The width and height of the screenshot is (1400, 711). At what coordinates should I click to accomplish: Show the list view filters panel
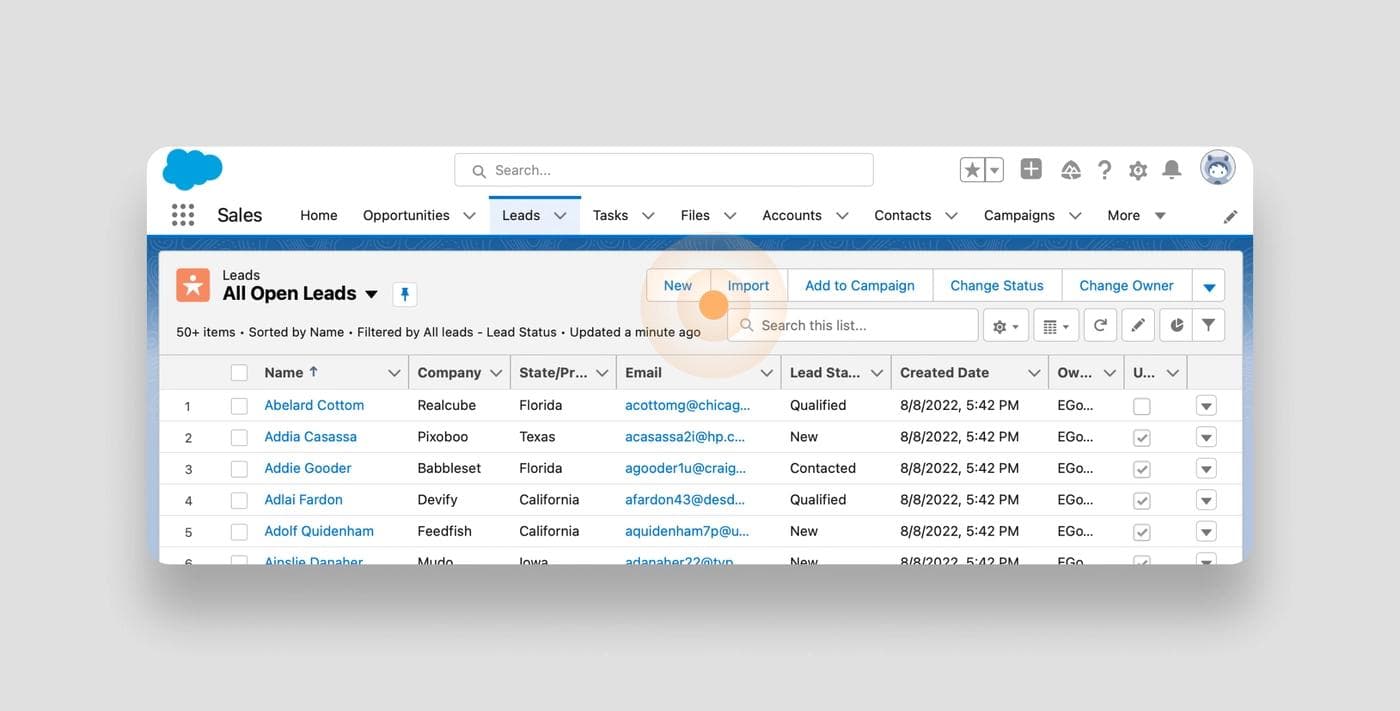tap(1209, 325)
